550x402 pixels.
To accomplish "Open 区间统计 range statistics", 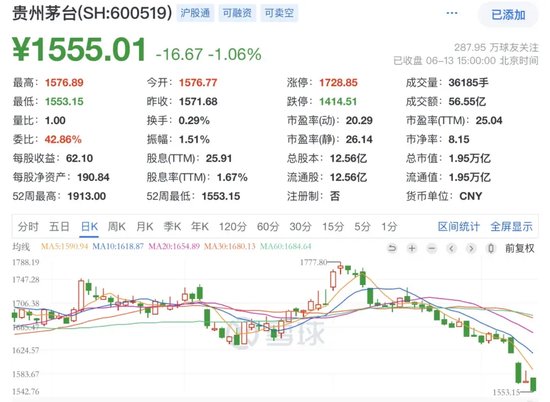I will 458,227.
